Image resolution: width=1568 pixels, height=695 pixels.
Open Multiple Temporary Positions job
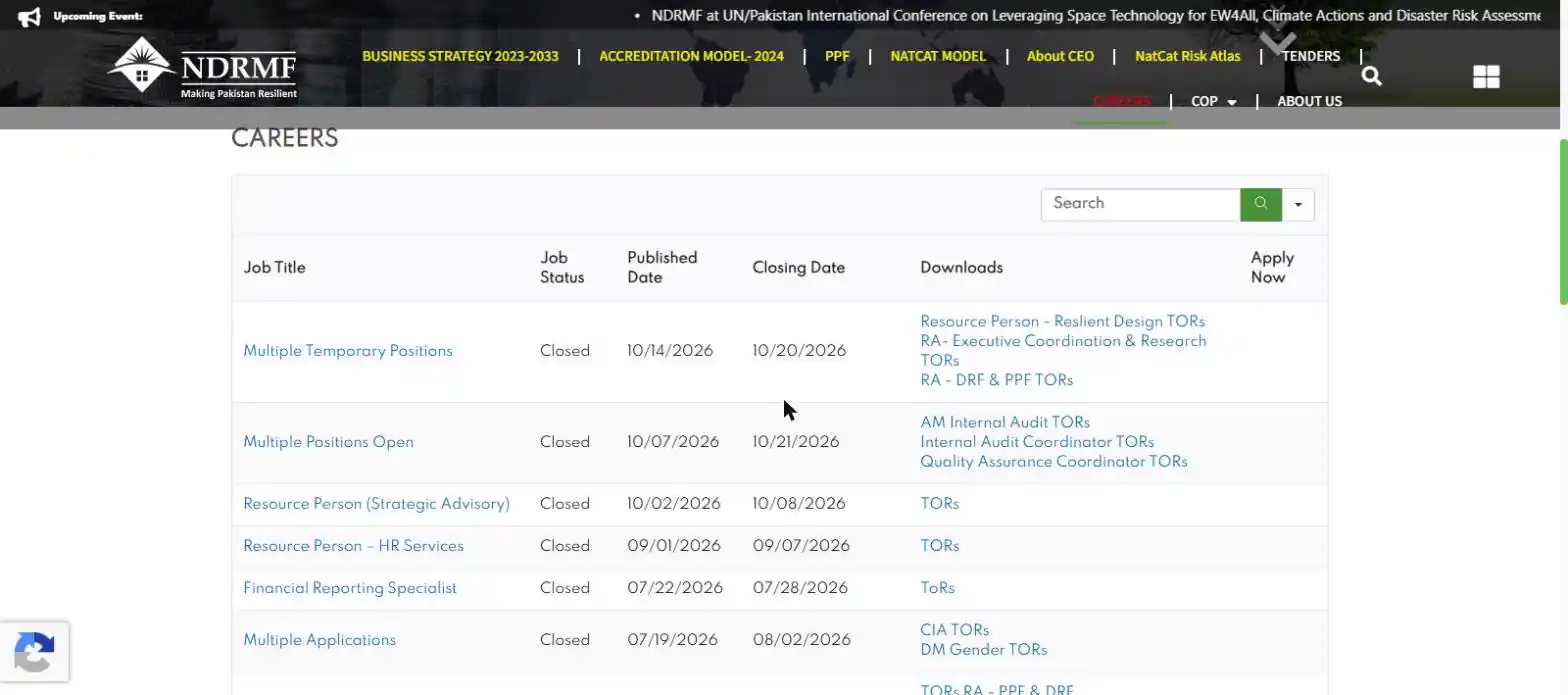[x=348, y=351]
